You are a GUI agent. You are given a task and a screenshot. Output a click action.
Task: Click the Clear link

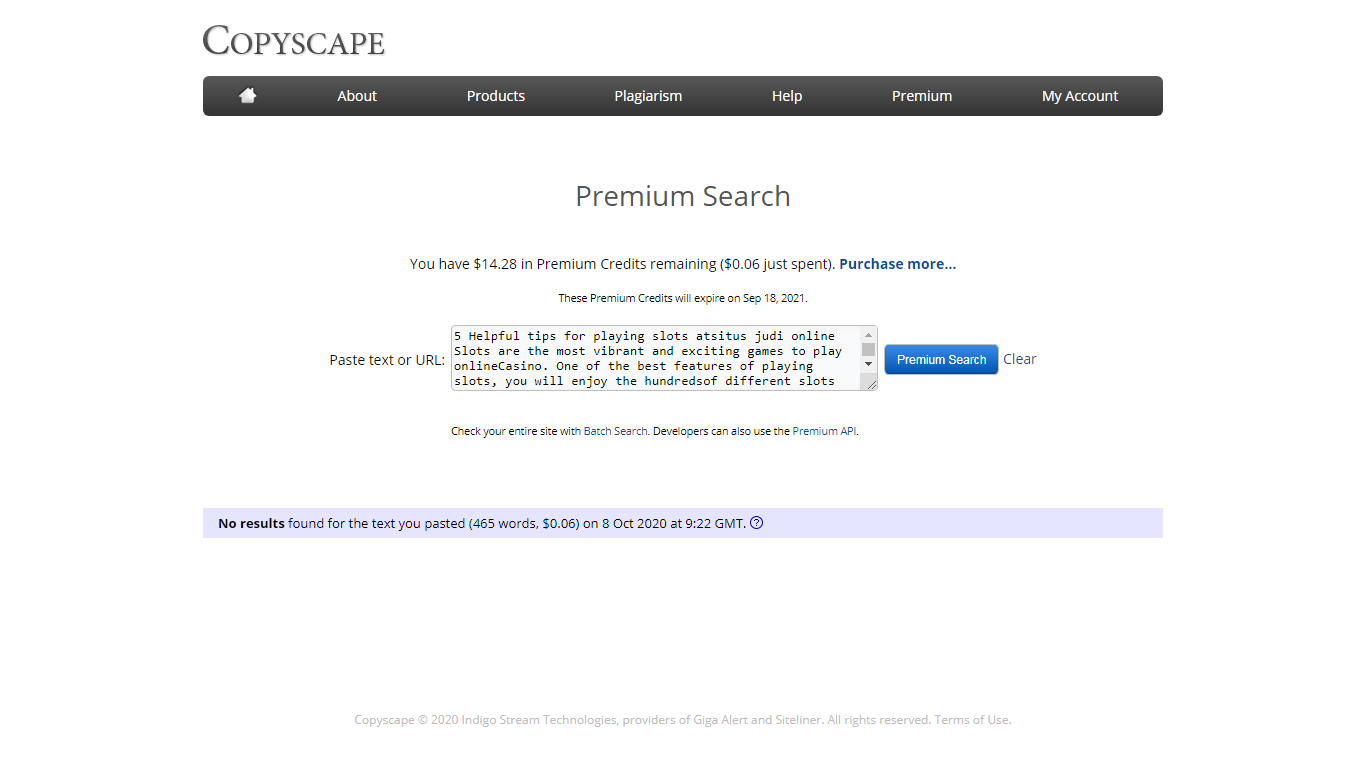[x=1020, y=359]
